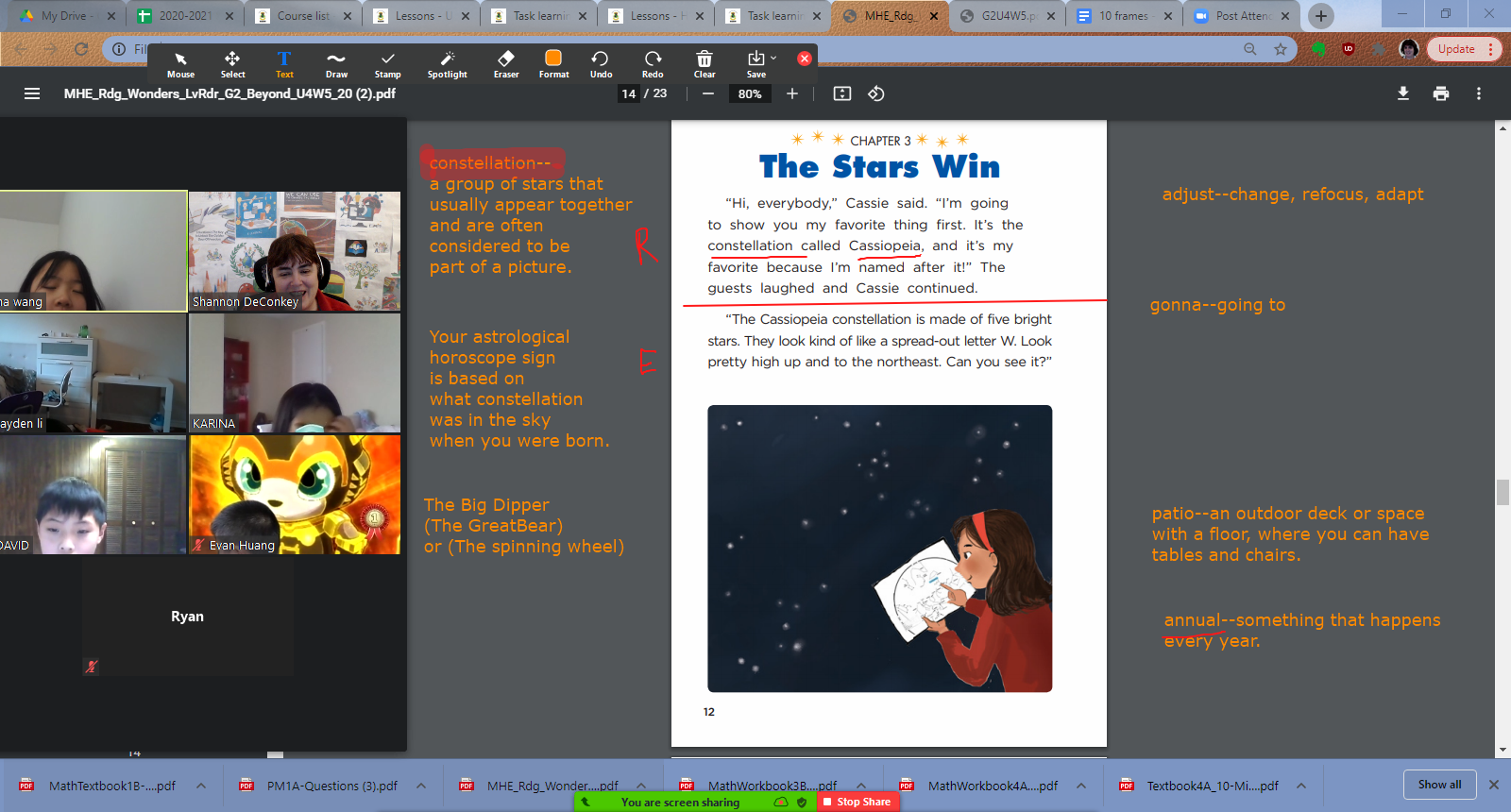Enable the Spotlight tool
The image size is (1511, 812).
(447, 64)
